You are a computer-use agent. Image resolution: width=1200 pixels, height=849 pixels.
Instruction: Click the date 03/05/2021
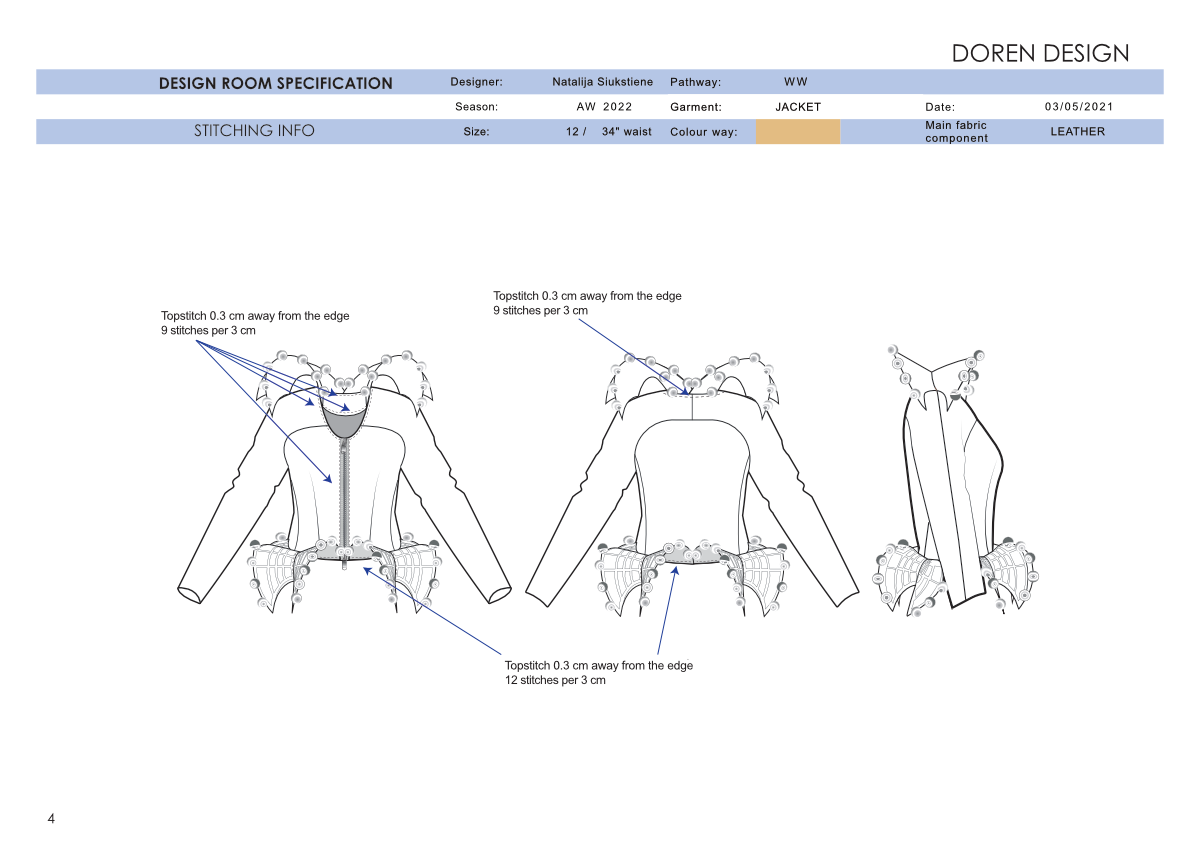point(1079,106)
